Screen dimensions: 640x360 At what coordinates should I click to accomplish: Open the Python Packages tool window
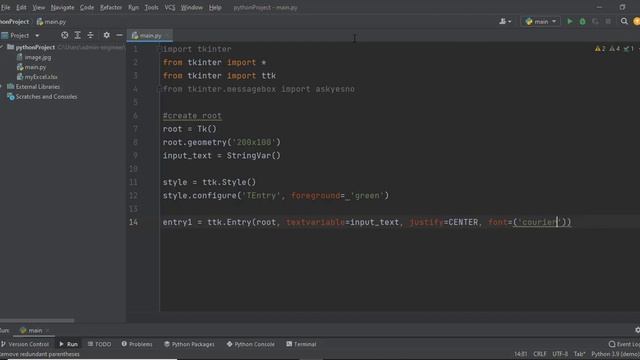(x=189, y=344)
